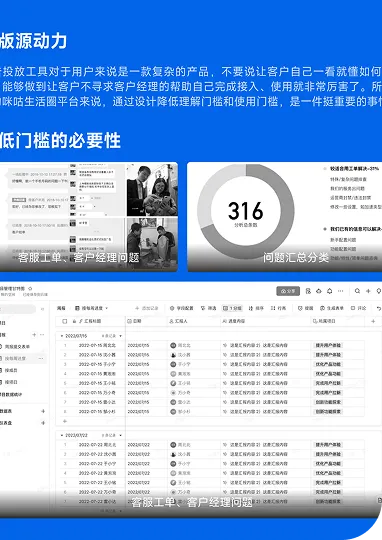
Task: Click date cell in first 2022/07/22 row
Action: [146, 445]
